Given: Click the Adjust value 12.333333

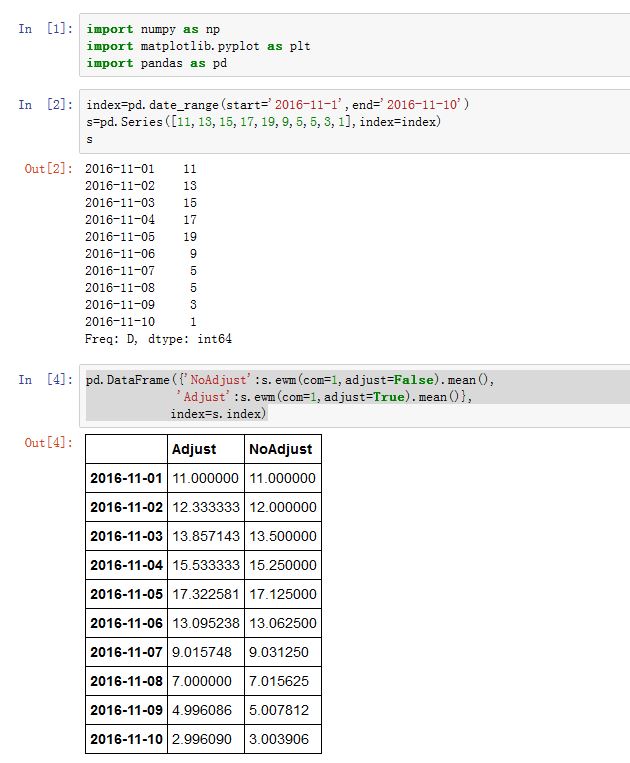Looking at the screenshot, I should tap(206, 507).
